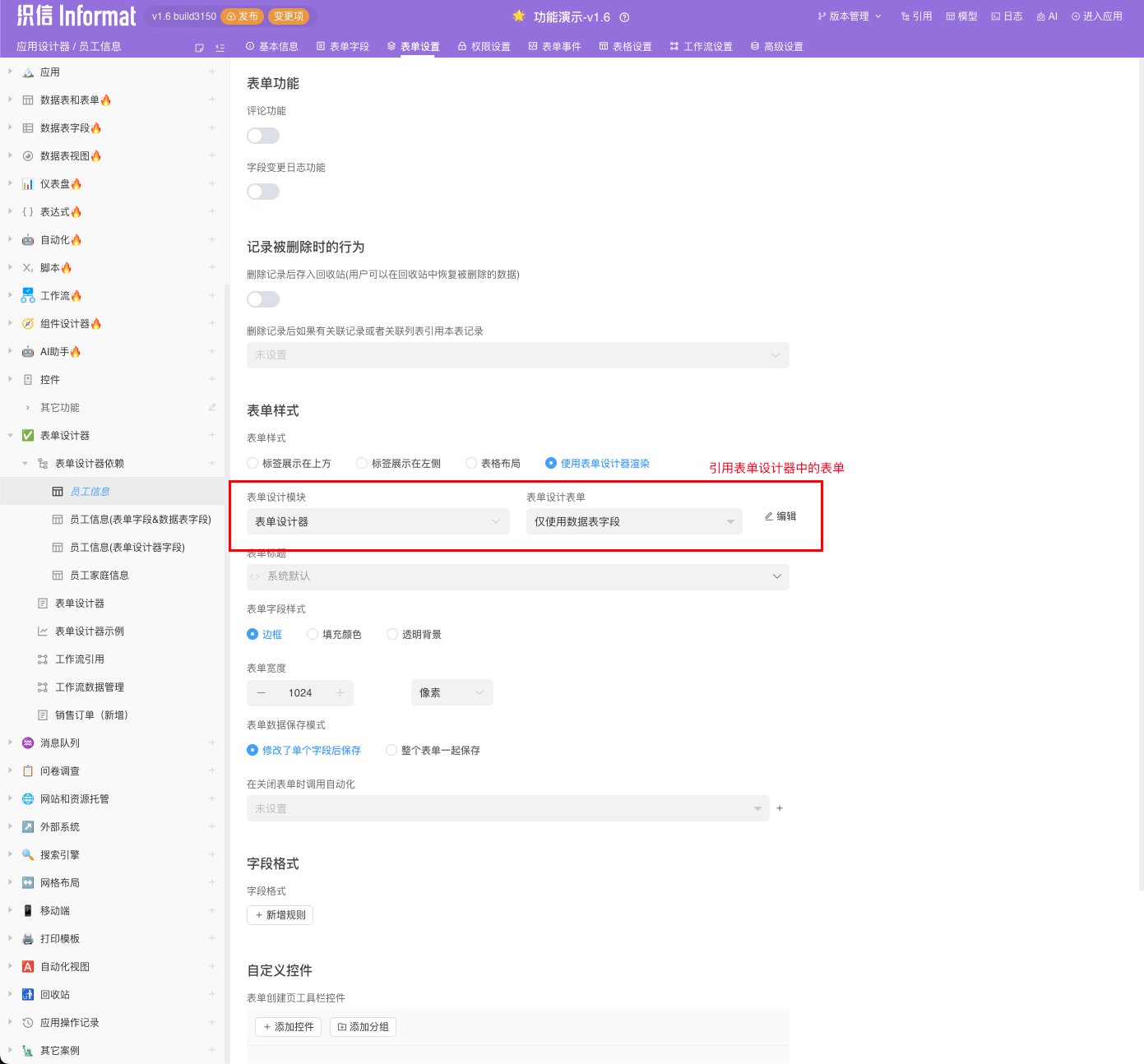Select the 表格布局 radio option
This screenshot has width=1144, height=1064.
tap(471, 464)
